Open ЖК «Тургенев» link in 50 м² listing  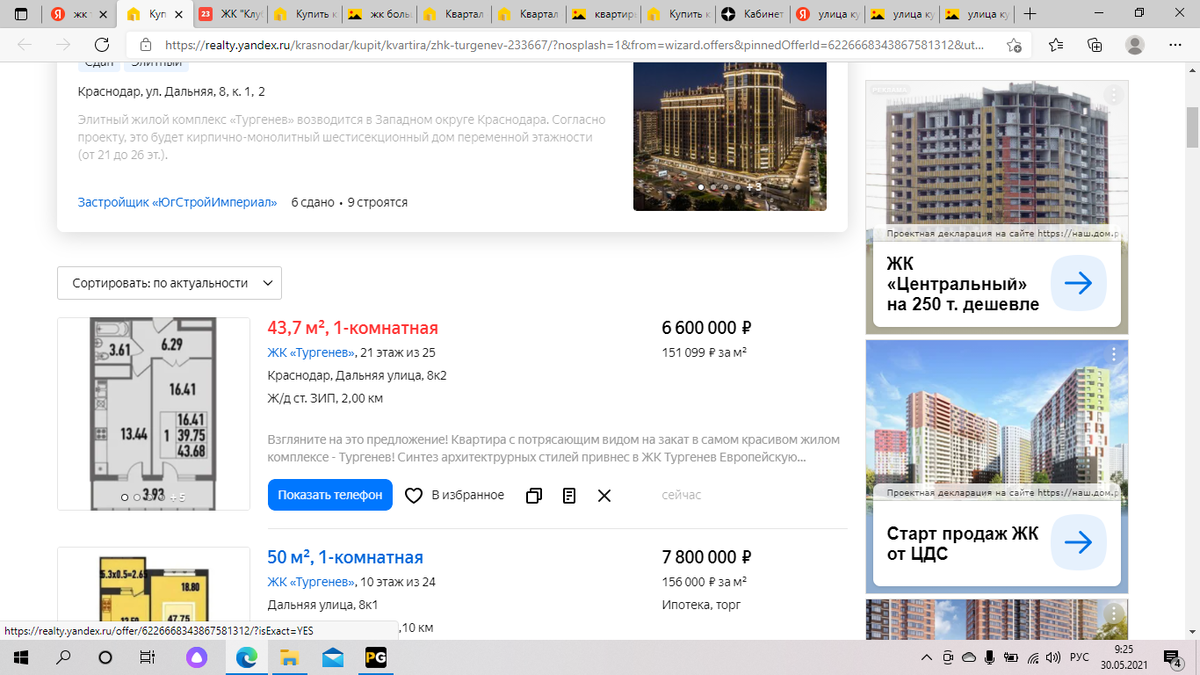[x=311, y=581]
